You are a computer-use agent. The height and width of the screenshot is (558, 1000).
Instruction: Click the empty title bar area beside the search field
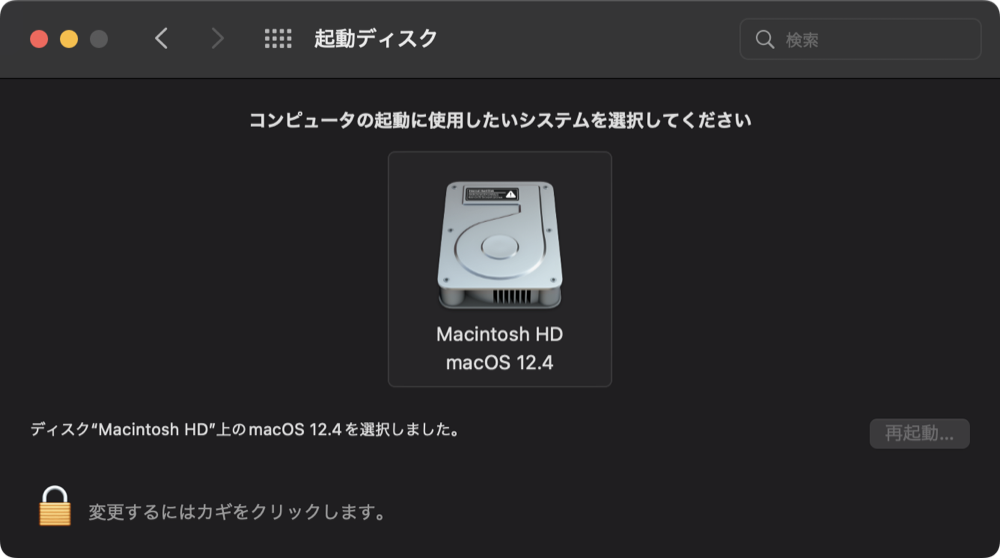point(587,39)
